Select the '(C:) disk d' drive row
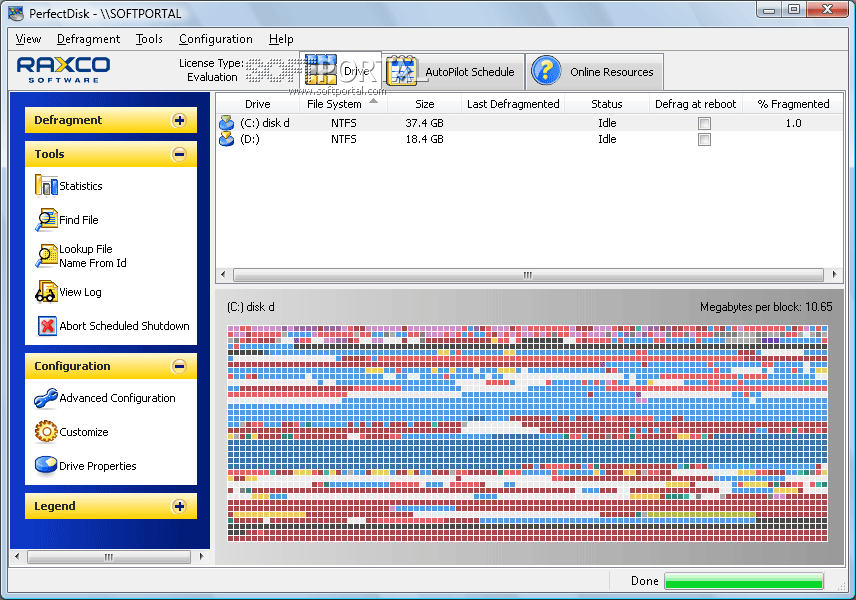 (x=530, y=123)
